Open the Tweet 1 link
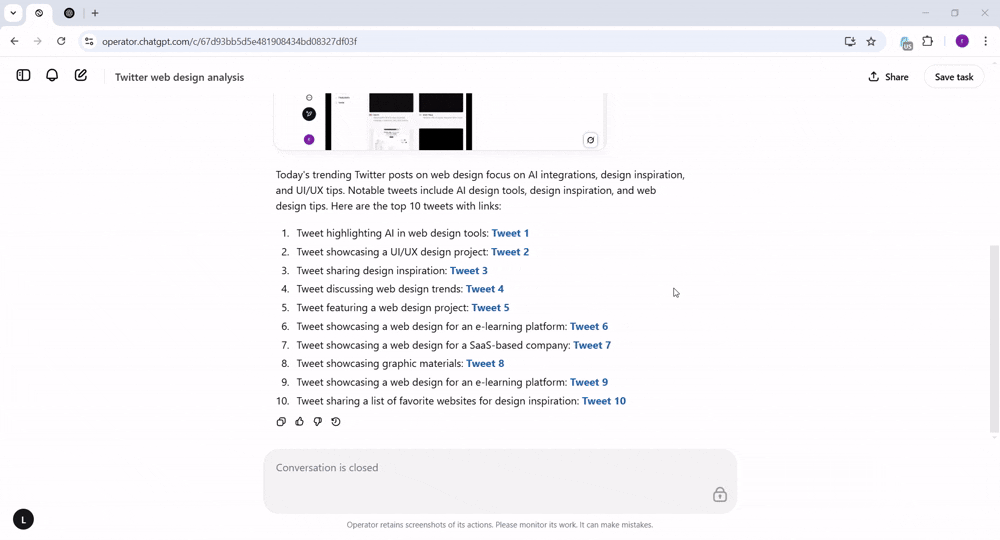Viewport: 1000px width, 540px height. click(510, 233)
